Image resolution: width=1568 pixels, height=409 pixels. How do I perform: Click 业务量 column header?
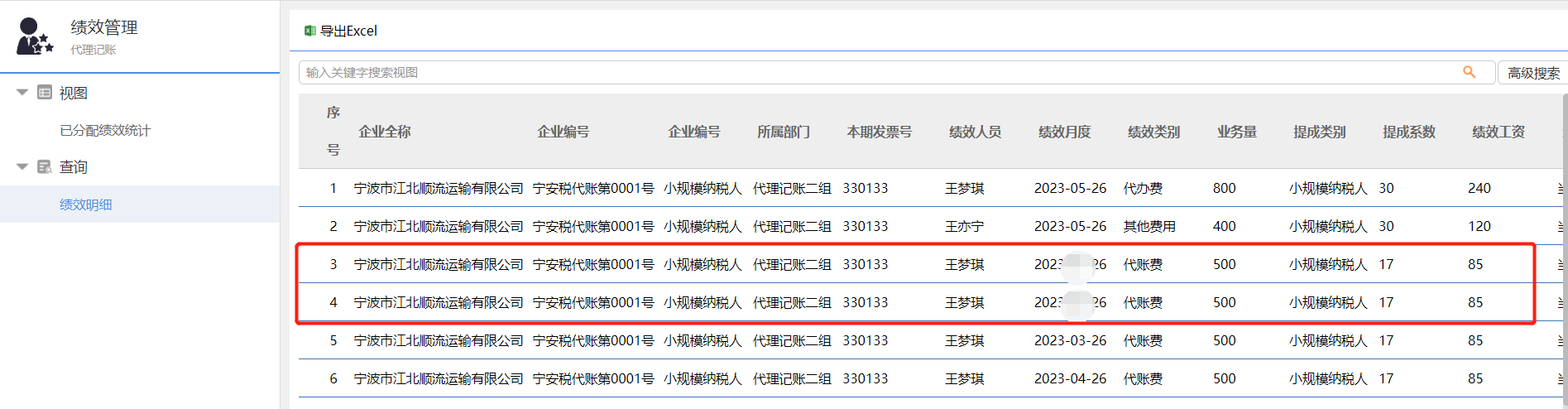coord(1237,132)
